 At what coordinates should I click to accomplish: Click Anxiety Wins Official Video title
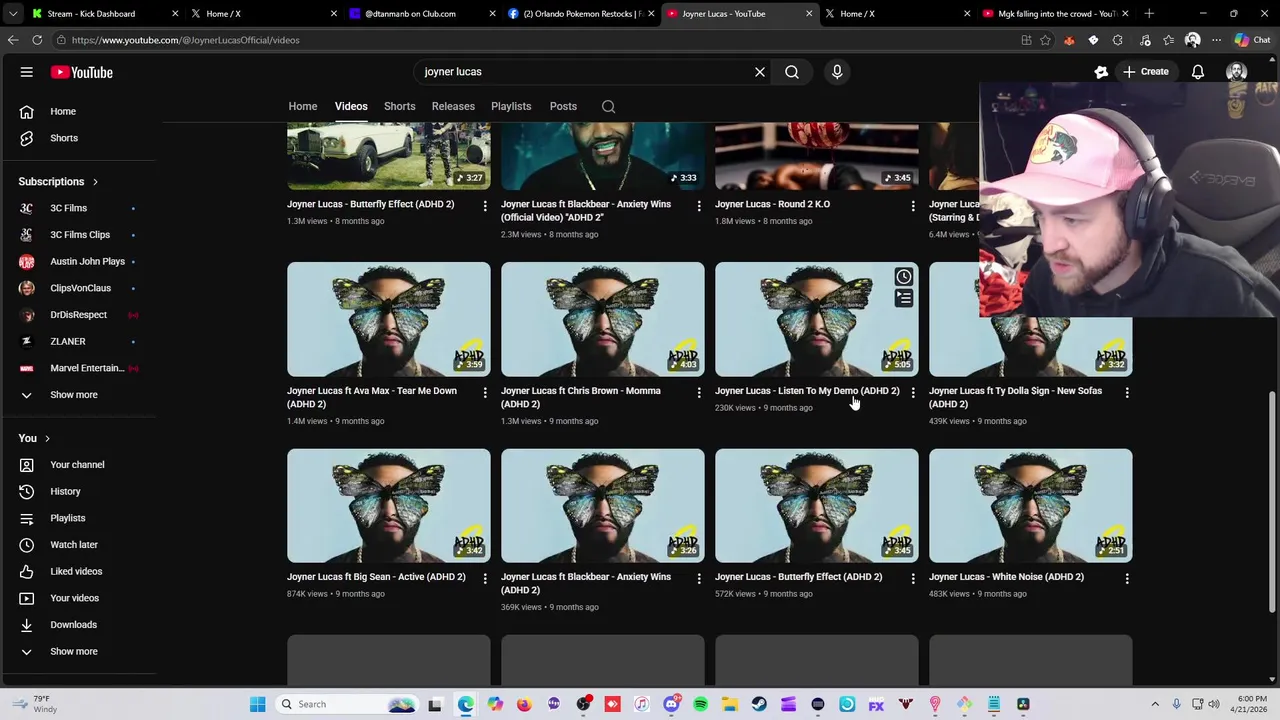[586, 211]
